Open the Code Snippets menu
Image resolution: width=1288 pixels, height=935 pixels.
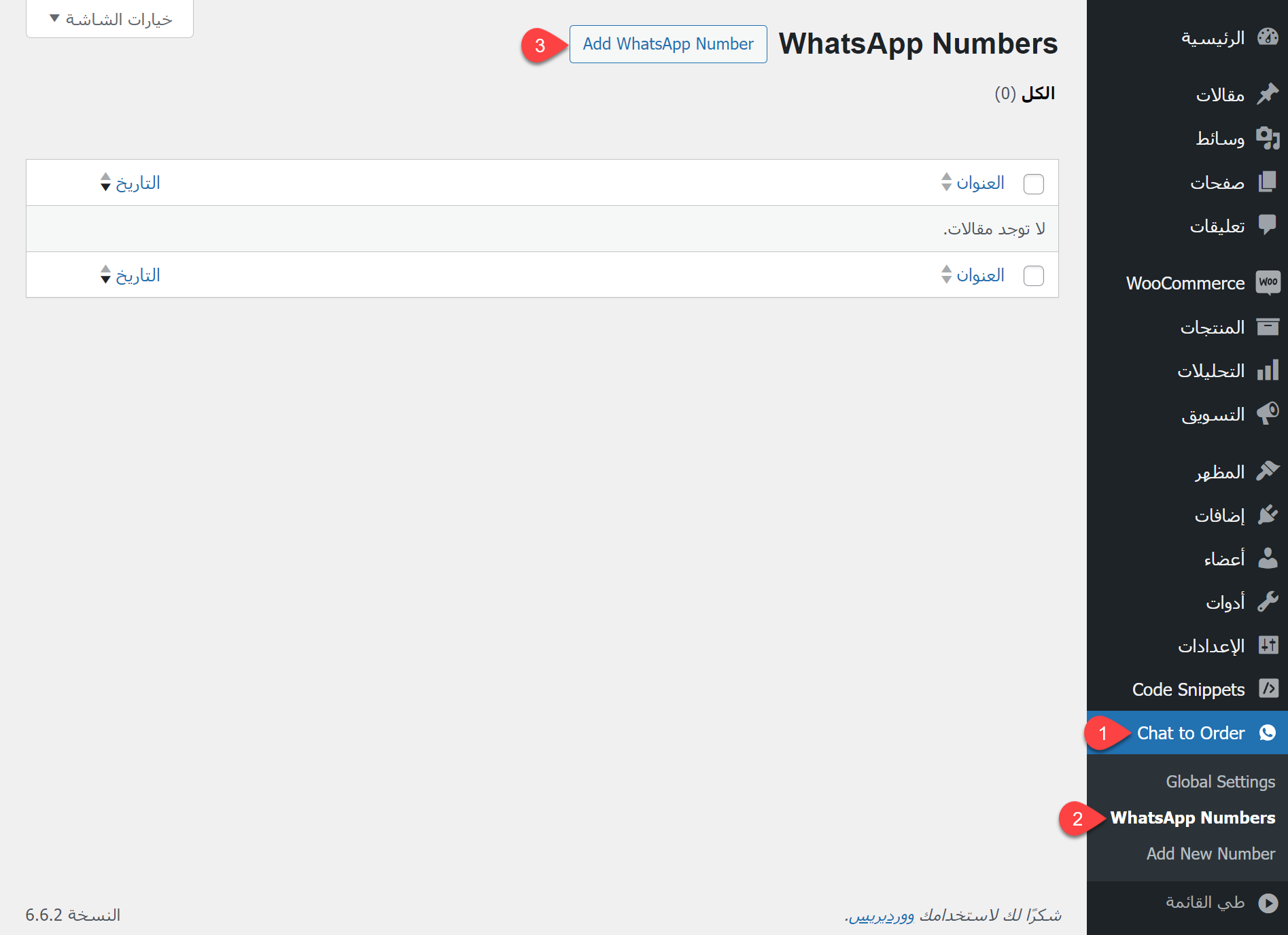(1187, 689)
